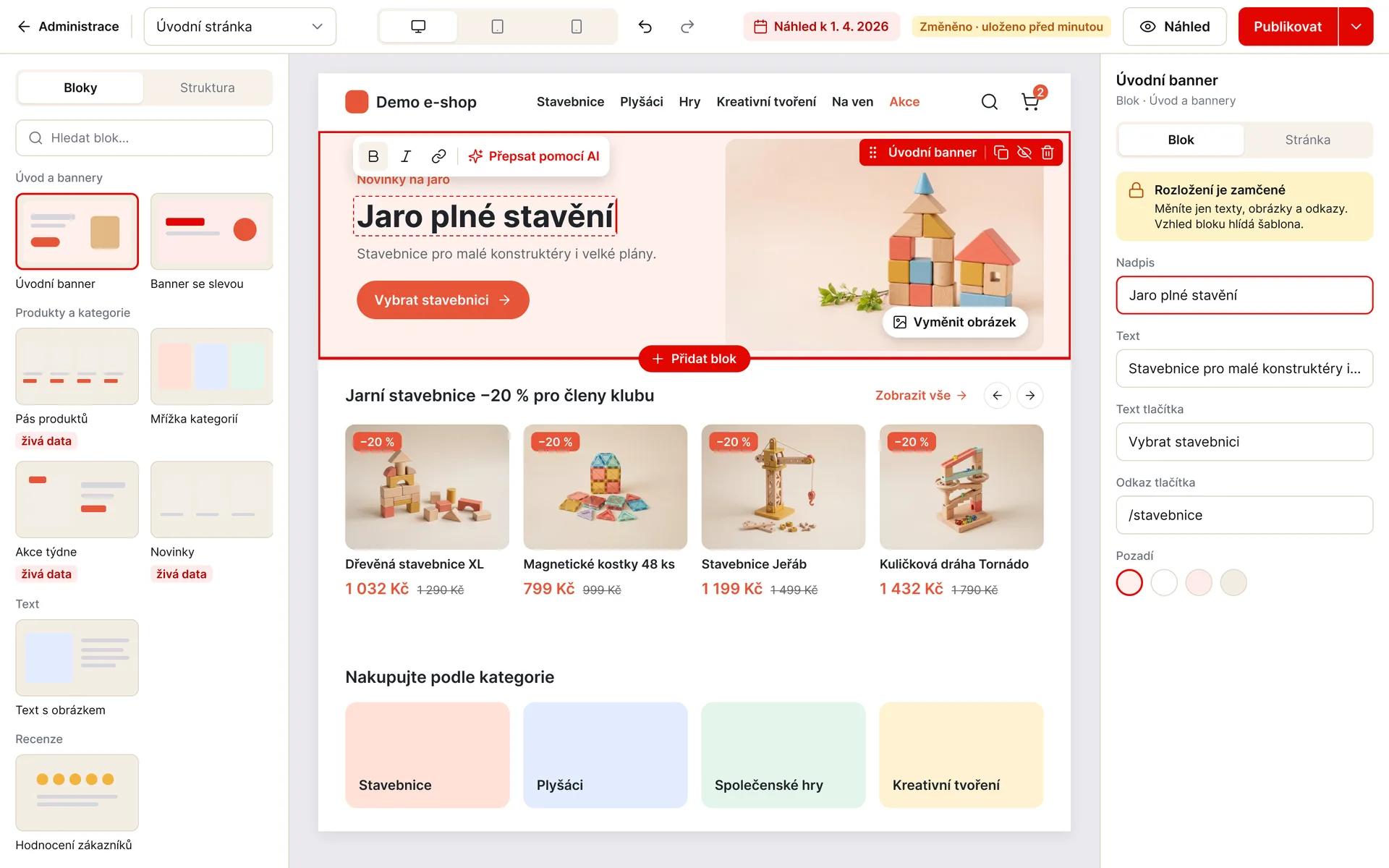Hide the Úvodní banner block
Viewport: 1389px width, 868px height.
point(1024,153)
